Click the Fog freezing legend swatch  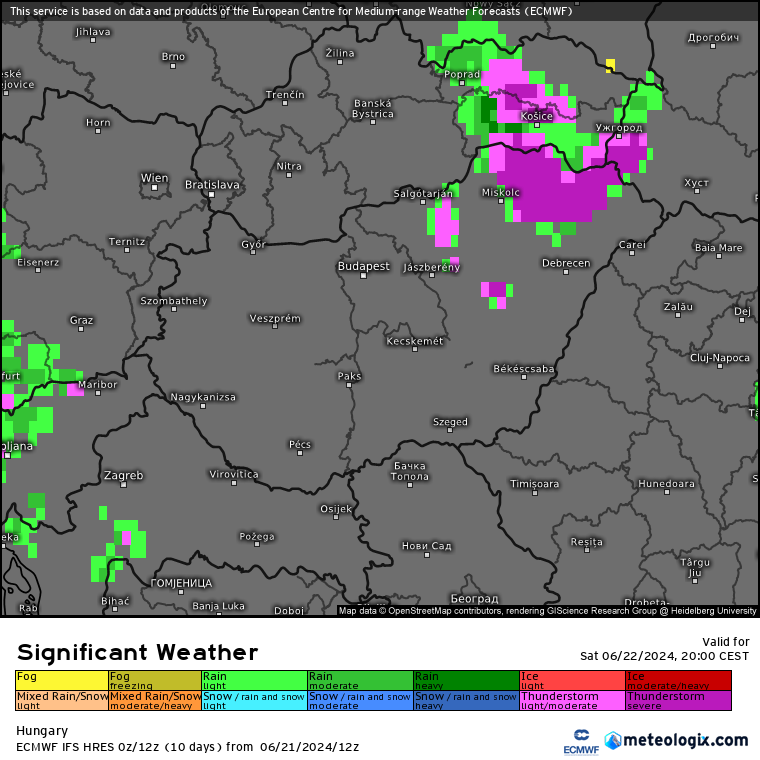[x=154, y=680]
